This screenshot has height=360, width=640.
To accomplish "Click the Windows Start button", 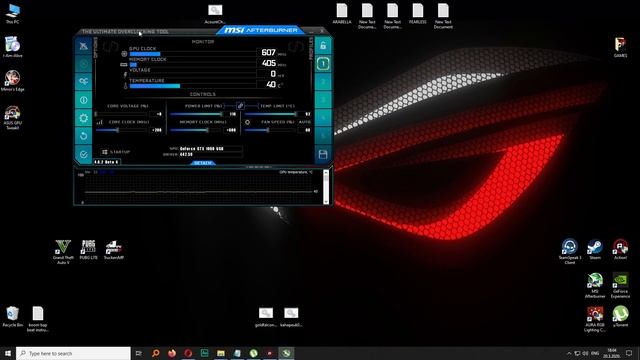I will point(8,353).
